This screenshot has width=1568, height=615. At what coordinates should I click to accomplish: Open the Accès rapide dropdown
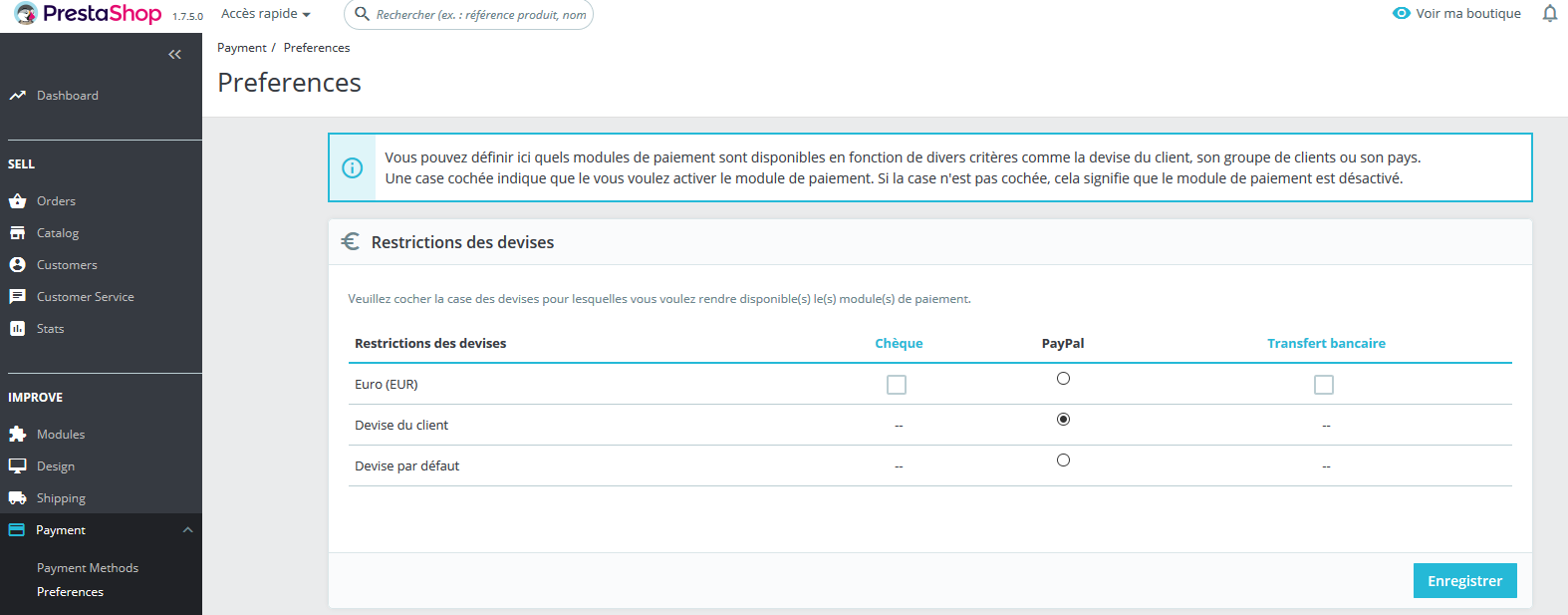[266, 14]
